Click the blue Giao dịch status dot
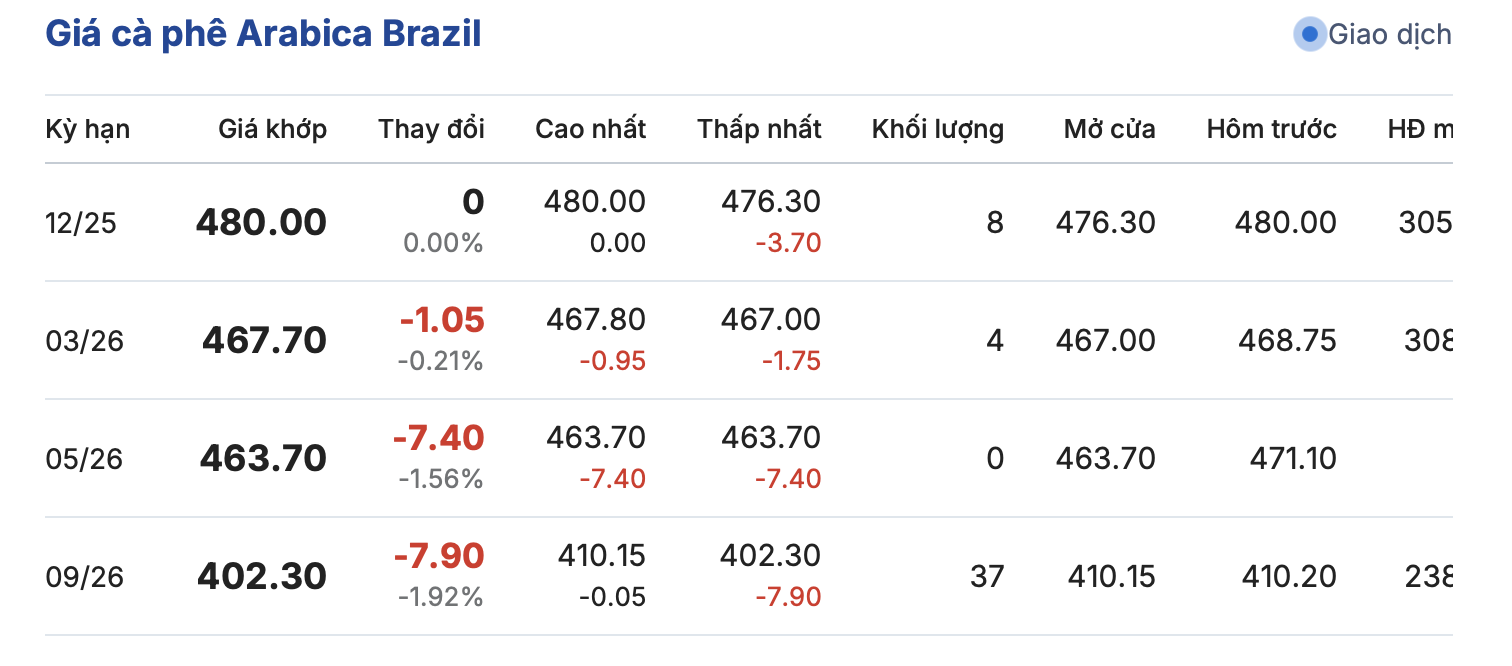Screen dimensions: 1512x666 click(x=1310, y=34)
